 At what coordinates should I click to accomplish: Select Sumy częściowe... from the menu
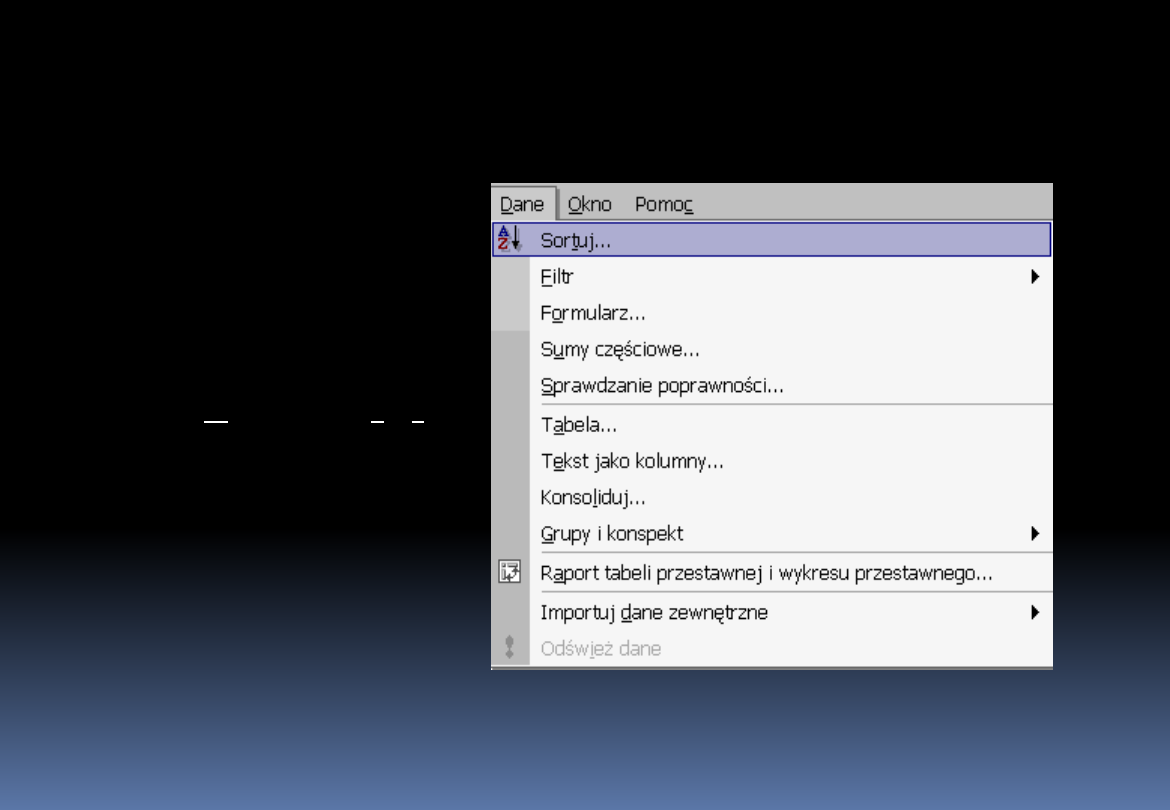coord(619,350)
